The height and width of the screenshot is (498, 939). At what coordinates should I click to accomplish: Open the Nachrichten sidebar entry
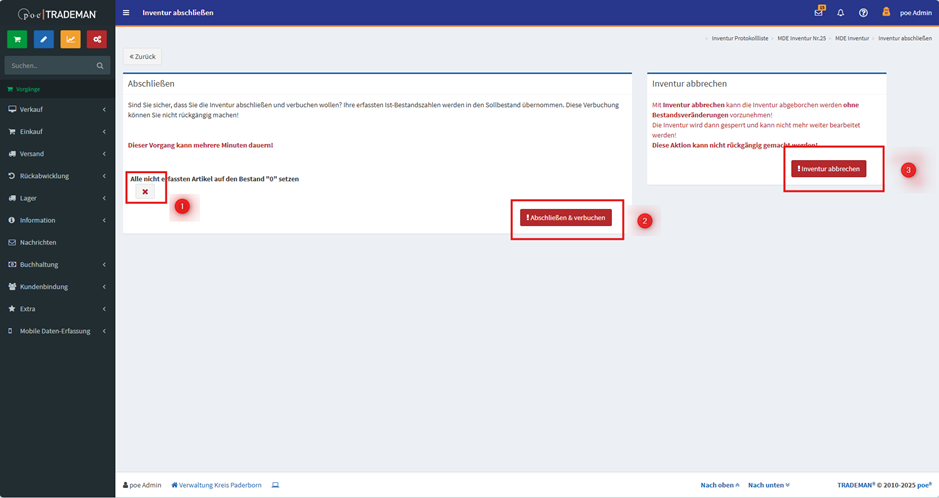[x=57, y=242]
